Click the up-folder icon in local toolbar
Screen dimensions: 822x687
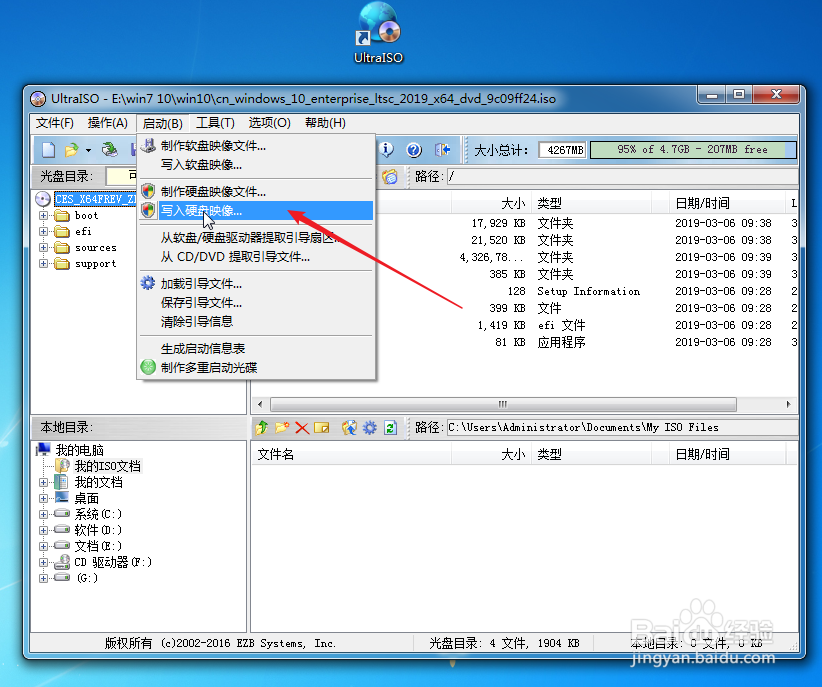(262, 428)
